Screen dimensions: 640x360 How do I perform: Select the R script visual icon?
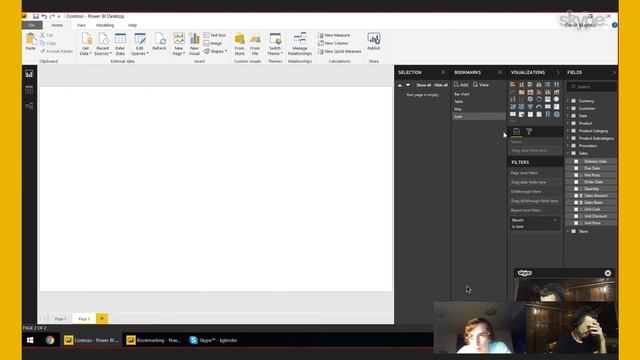[x=548, y=114]
